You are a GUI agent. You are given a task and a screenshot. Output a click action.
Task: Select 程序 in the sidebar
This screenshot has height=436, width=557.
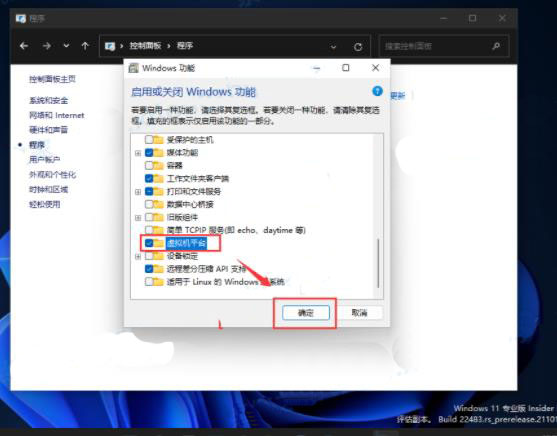(37, 145)
